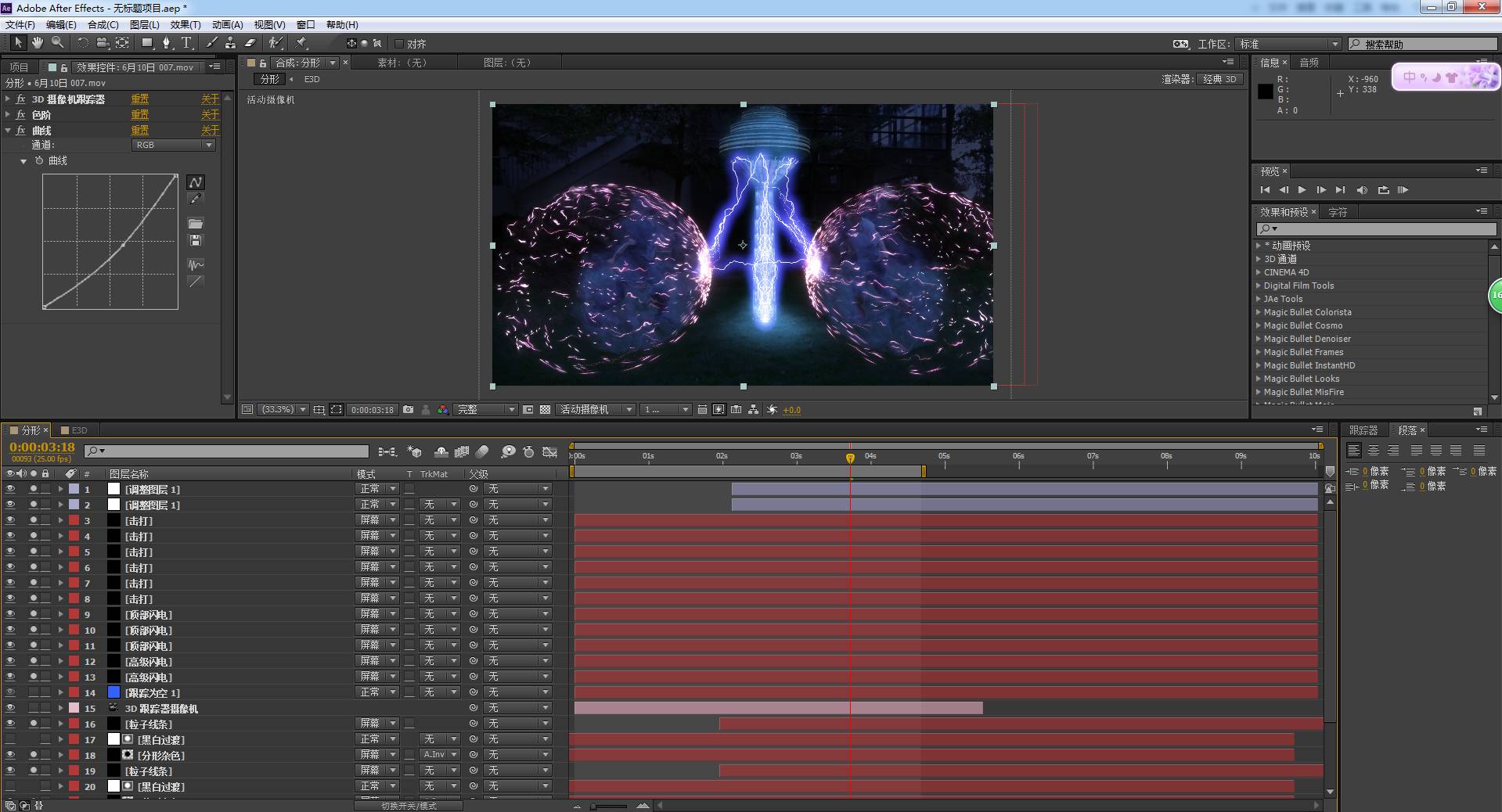
Task: Open the 33.3% magnification dropdown
Action: (x=283, y=410)
